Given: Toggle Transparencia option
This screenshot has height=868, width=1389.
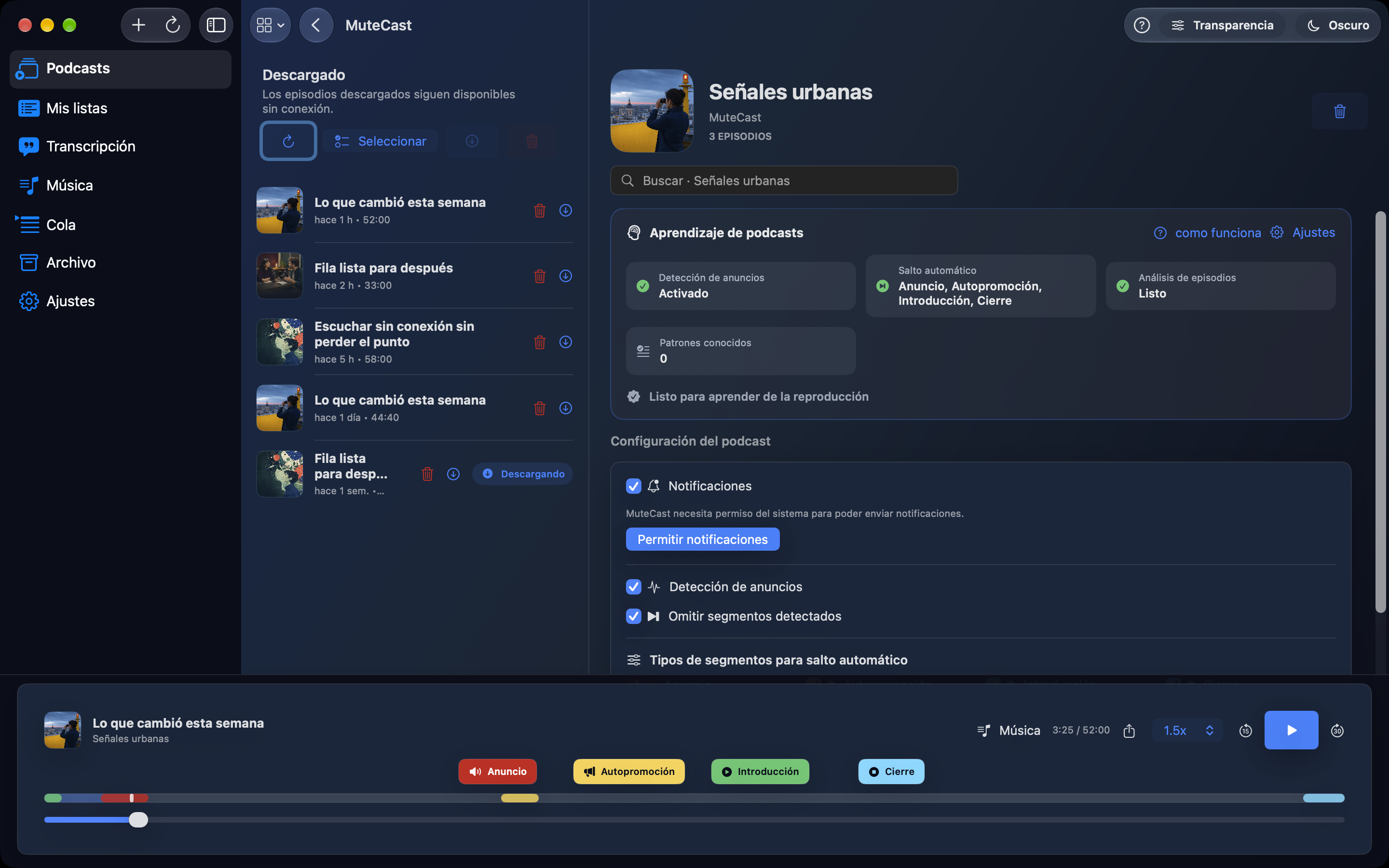Looking at the screenshot, I should click(1222, 25).
